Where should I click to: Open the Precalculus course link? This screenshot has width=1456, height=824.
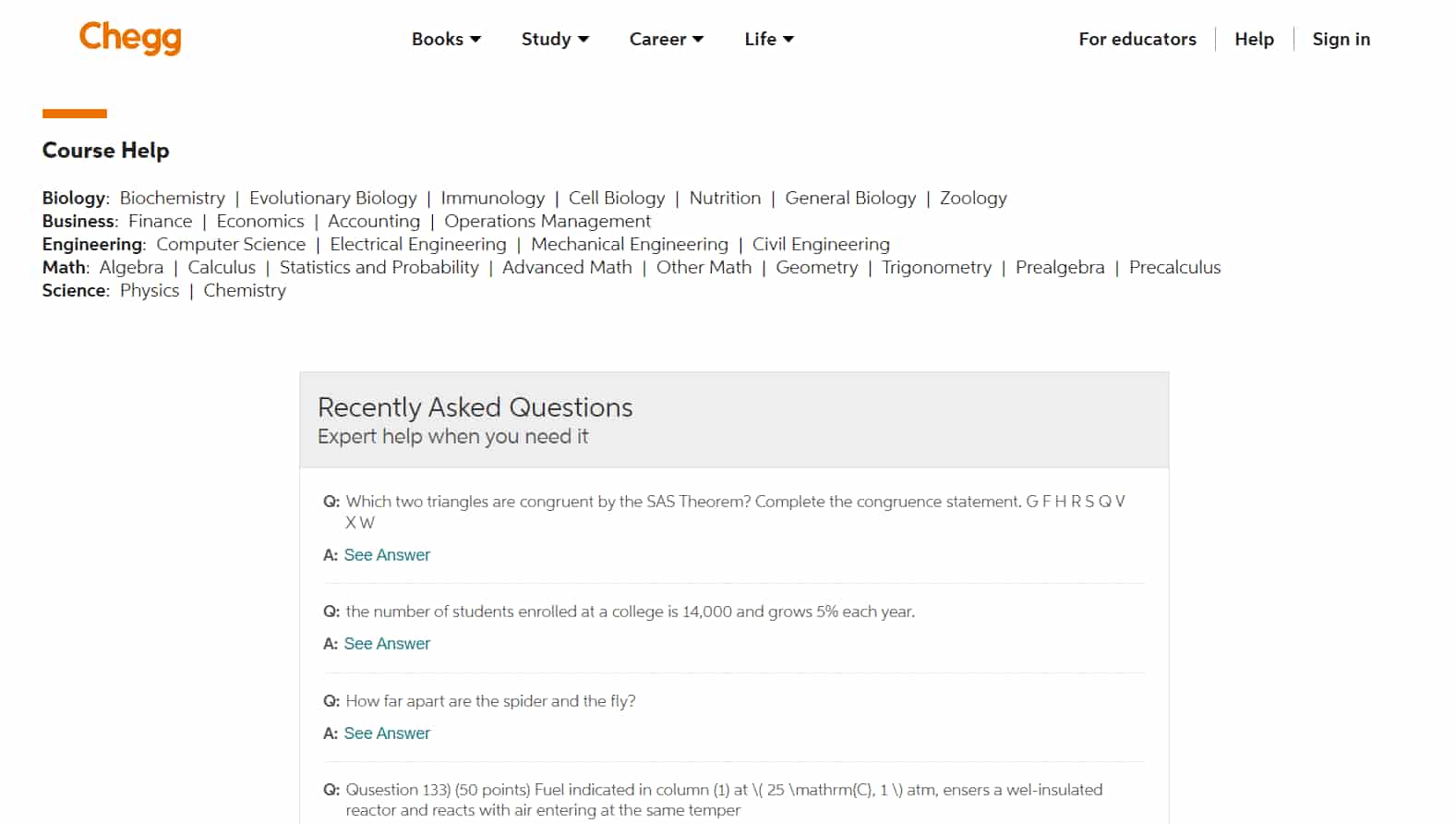coord(1174,267)
